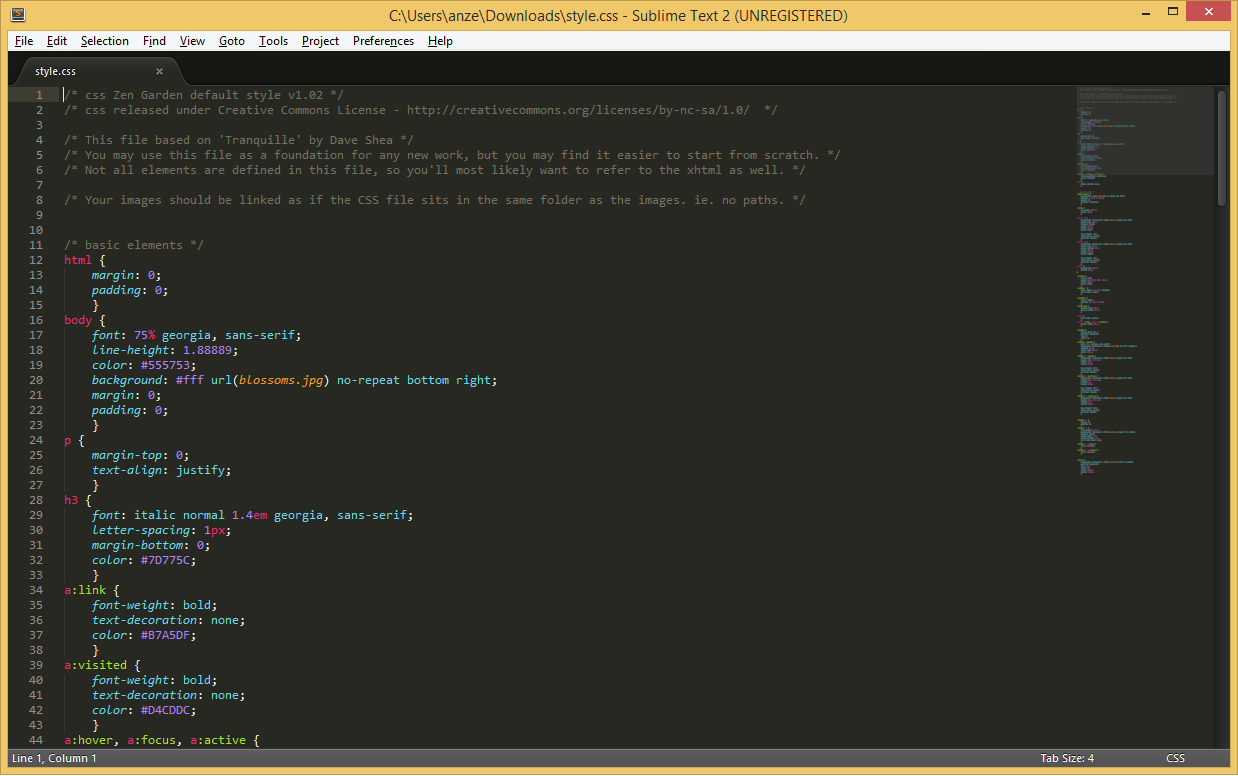Screen dimensions: 1238x776
Task: Open the Help menu
Action: [x=440, y=41]
